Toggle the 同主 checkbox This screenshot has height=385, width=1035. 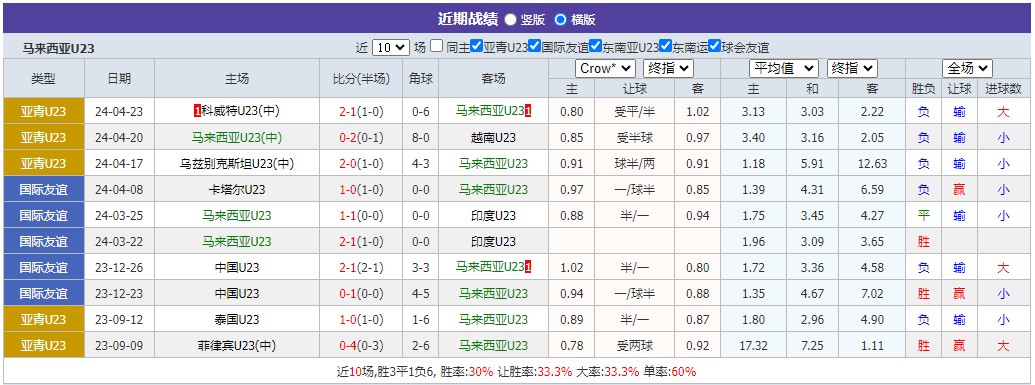(x=436, y=46)
